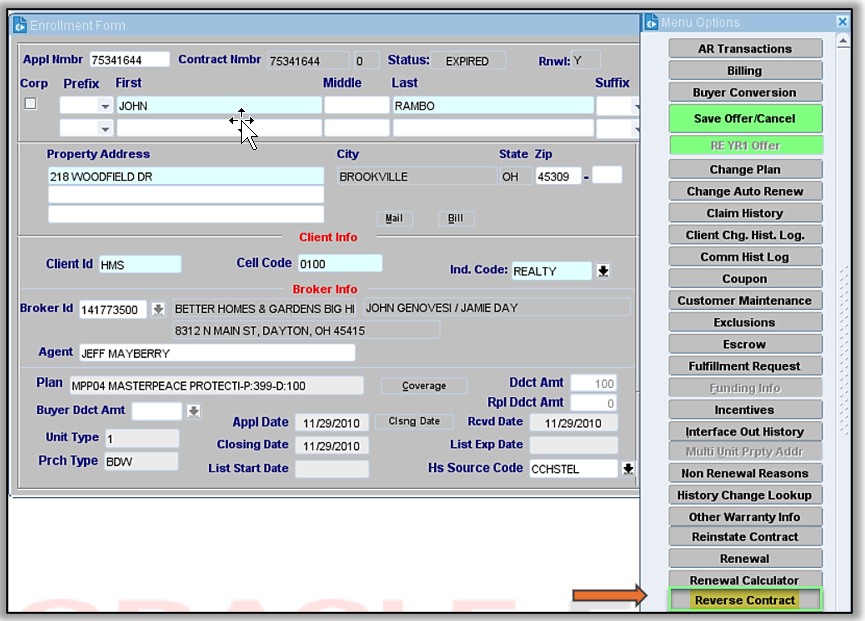Viewport: 865px width, 621px height.
Task: Click the green Save Offer/Cancel button
Action: tap(745, 119)
